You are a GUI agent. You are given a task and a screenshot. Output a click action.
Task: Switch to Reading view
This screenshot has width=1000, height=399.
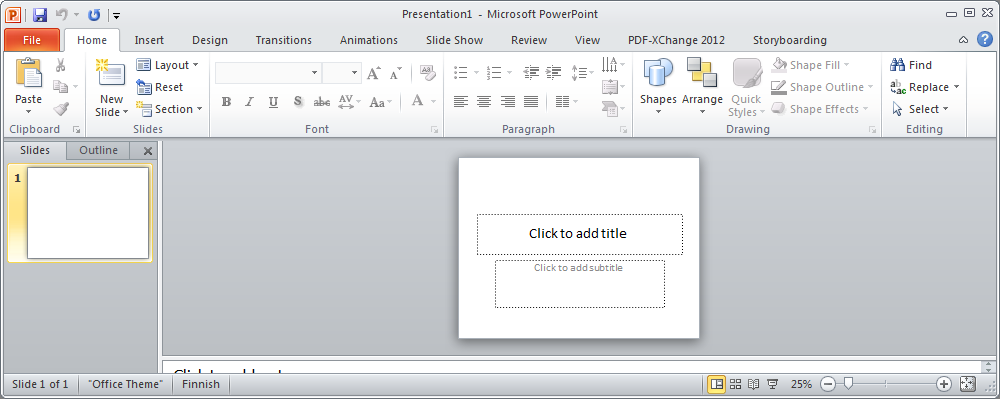[754, 384]
